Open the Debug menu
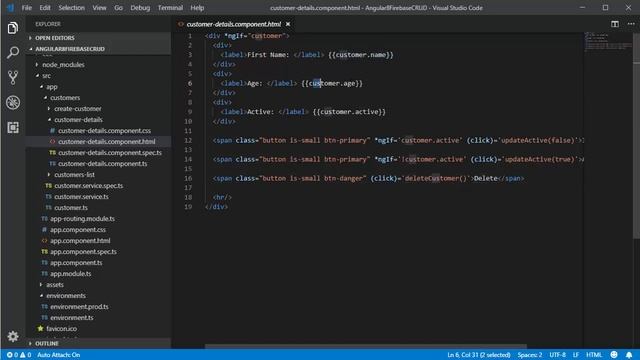 pos(140,8)
